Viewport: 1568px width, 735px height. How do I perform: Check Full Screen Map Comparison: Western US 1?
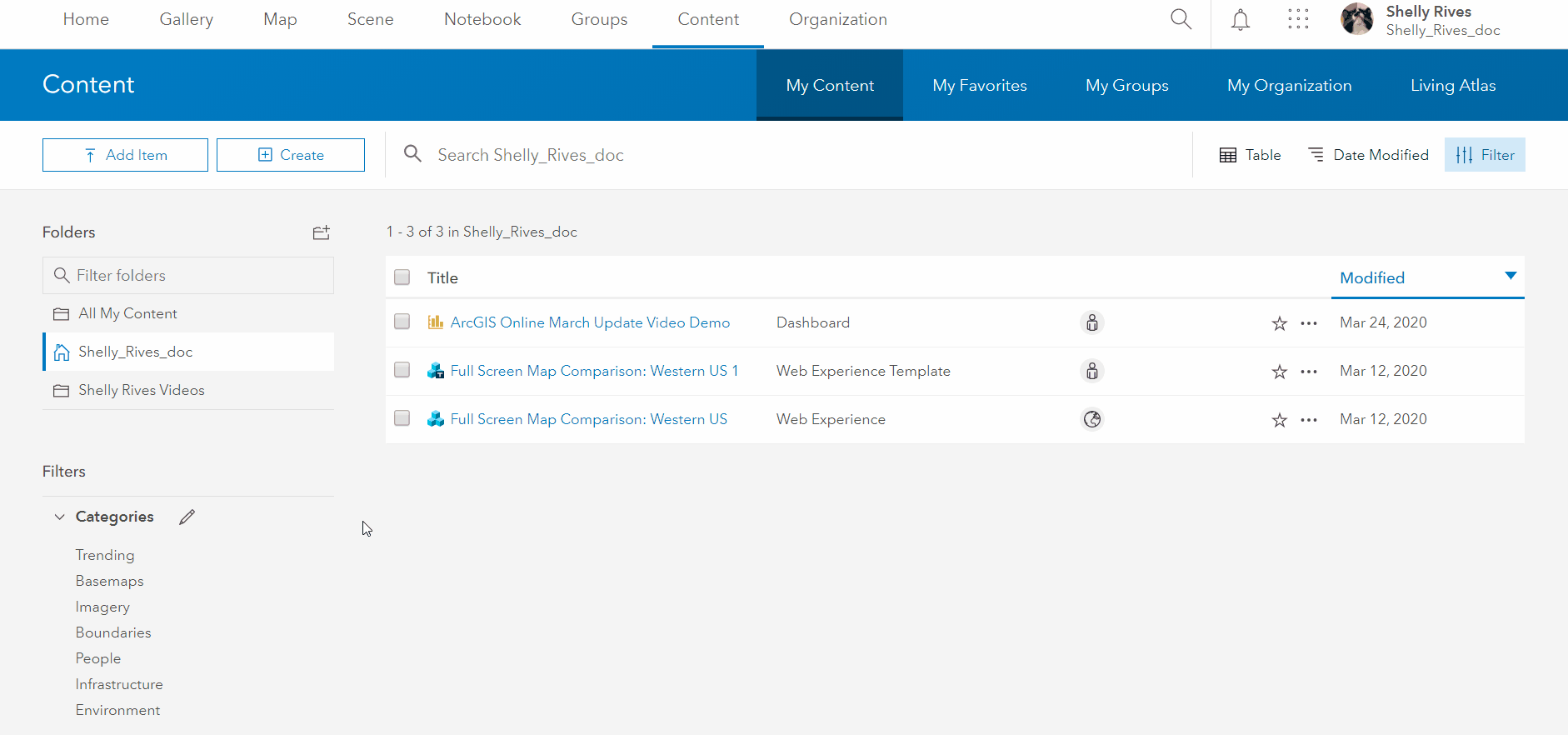click(402, 370)
